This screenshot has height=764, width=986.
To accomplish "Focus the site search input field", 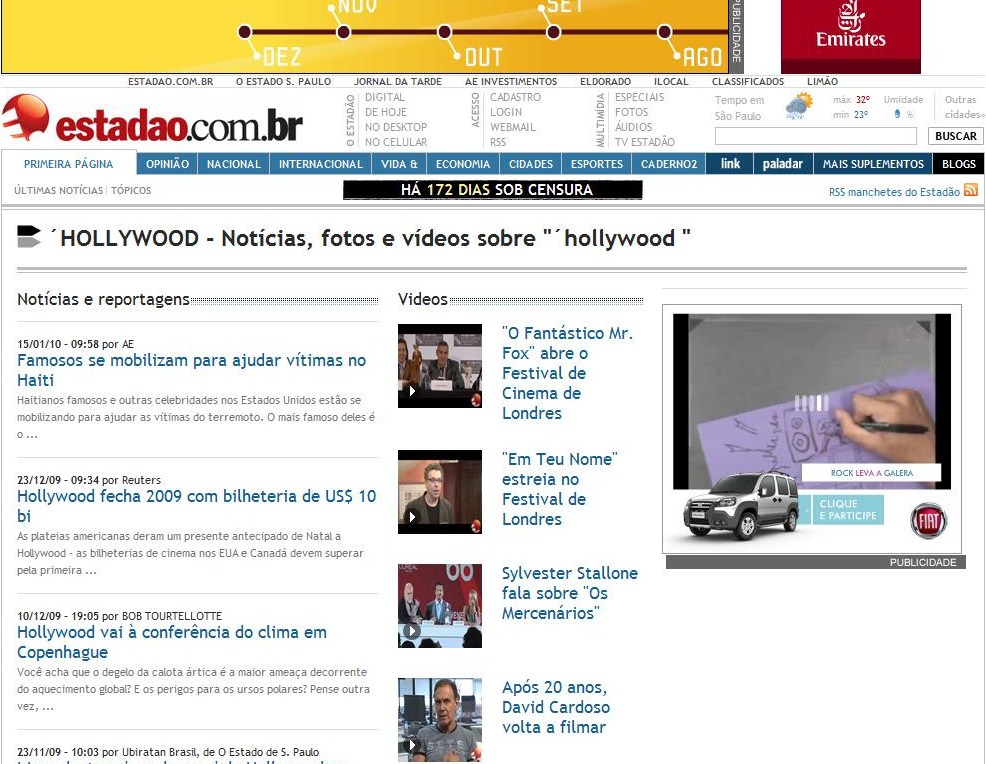I will 816,136.
